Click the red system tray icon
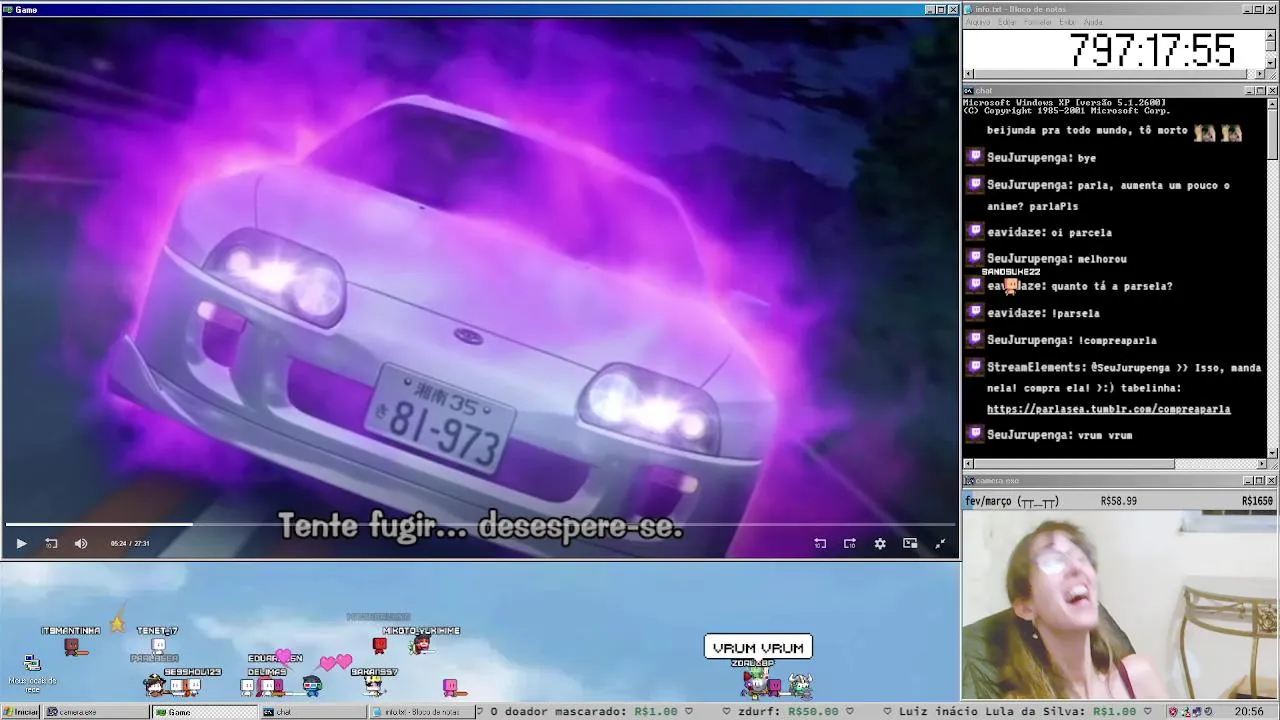Viewport: 1280px width, 720px height. tap(1173, 712)
